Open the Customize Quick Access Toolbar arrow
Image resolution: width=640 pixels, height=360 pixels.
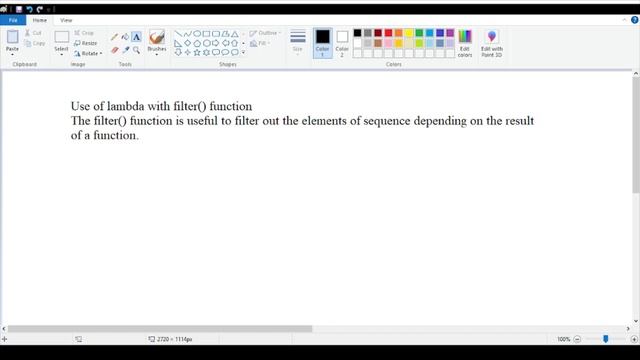pos(48,9)
